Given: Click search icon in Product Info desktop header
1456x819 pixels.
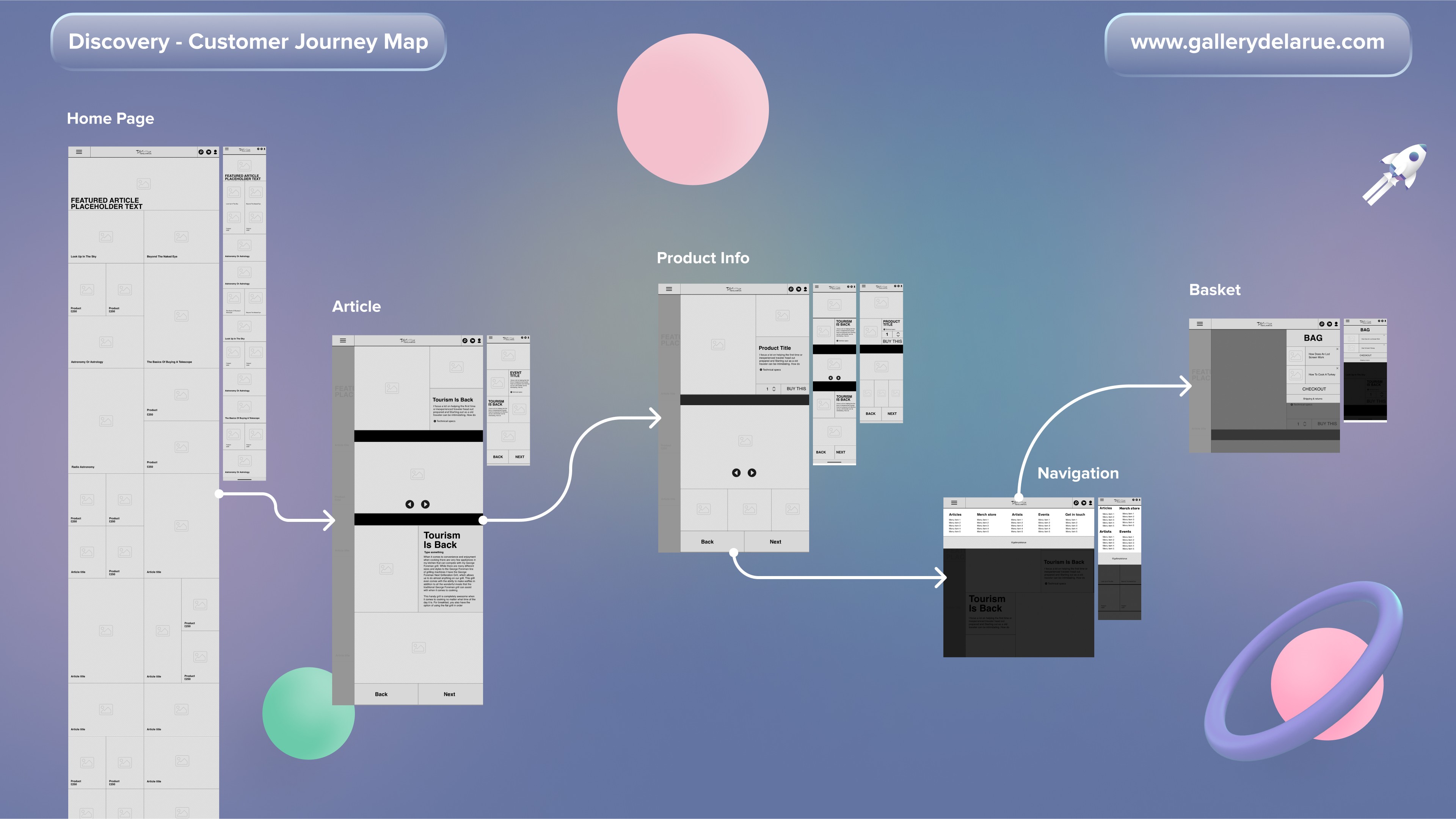Looking at the screenshot, I should 791,289.
